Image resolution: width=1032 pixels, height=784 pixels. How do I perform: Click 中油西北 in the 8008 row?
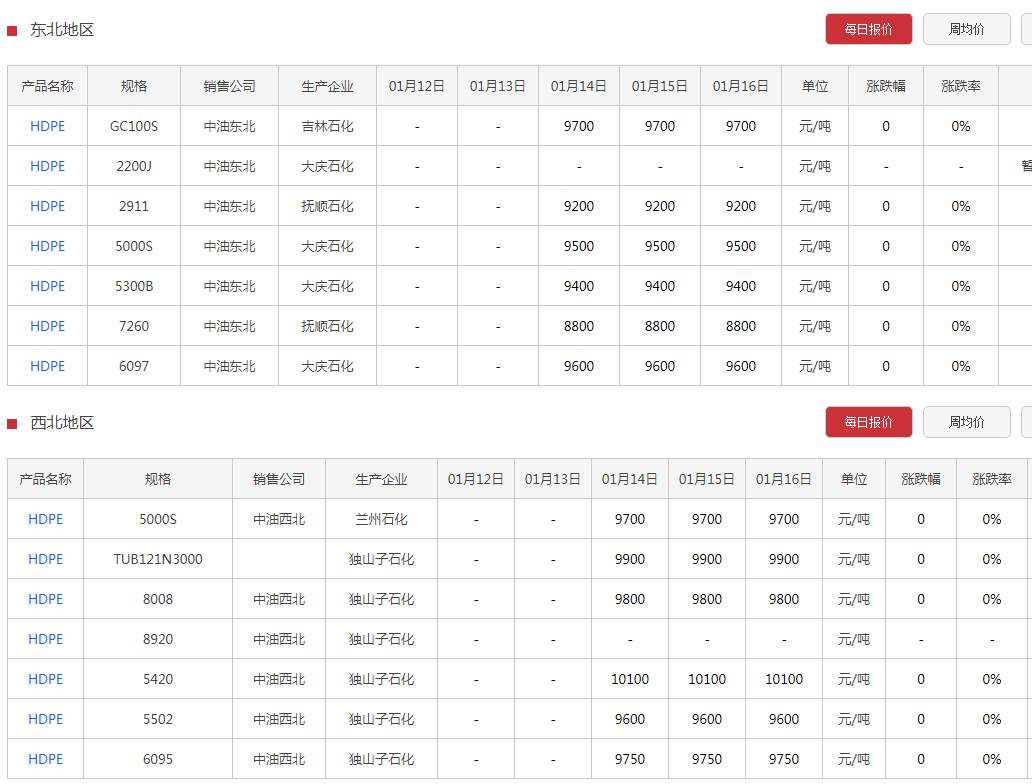click(x=279, y=600)
